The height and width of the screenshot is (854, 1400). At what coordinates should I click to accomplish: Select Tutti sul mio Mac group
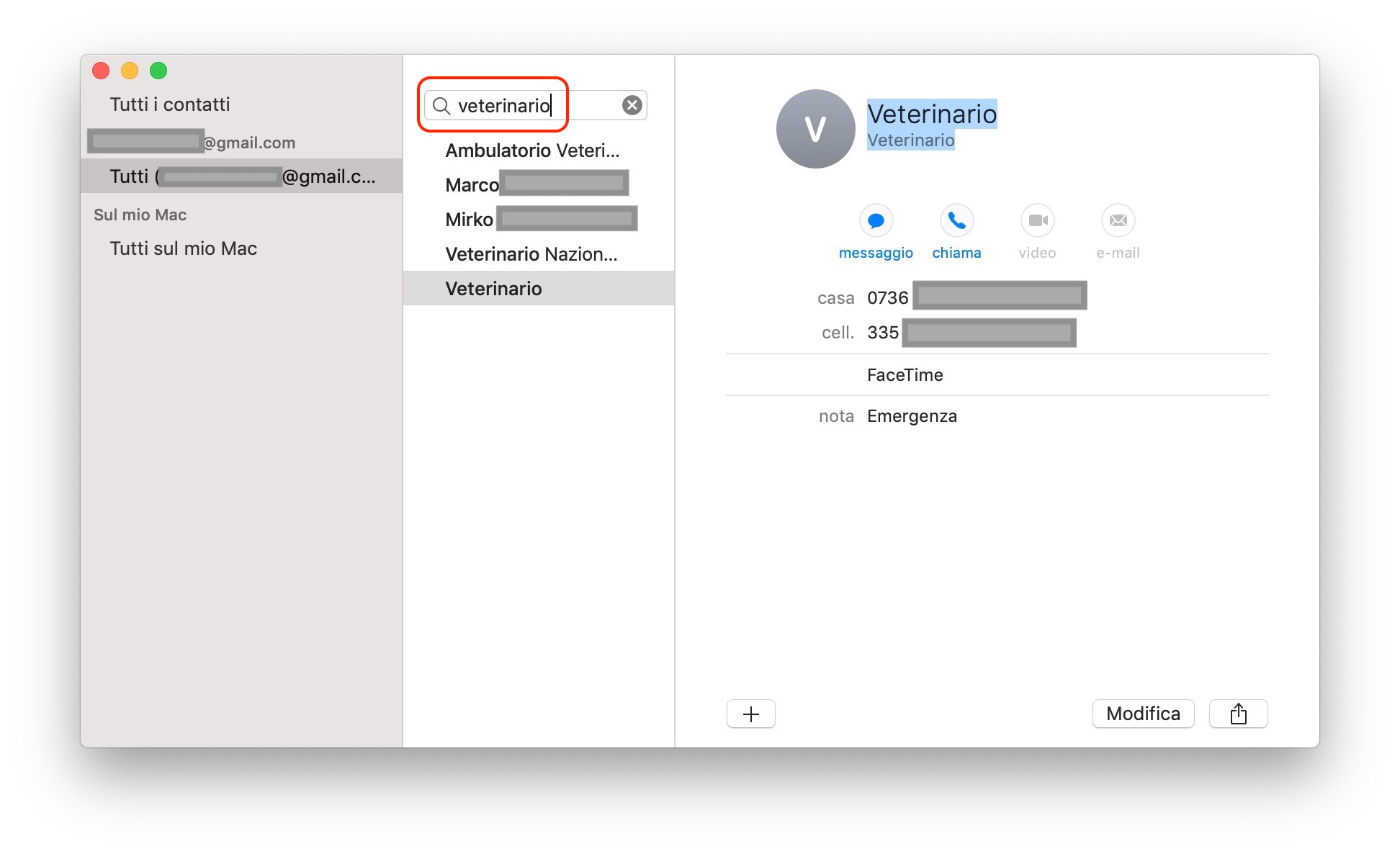tap(184, 248)
